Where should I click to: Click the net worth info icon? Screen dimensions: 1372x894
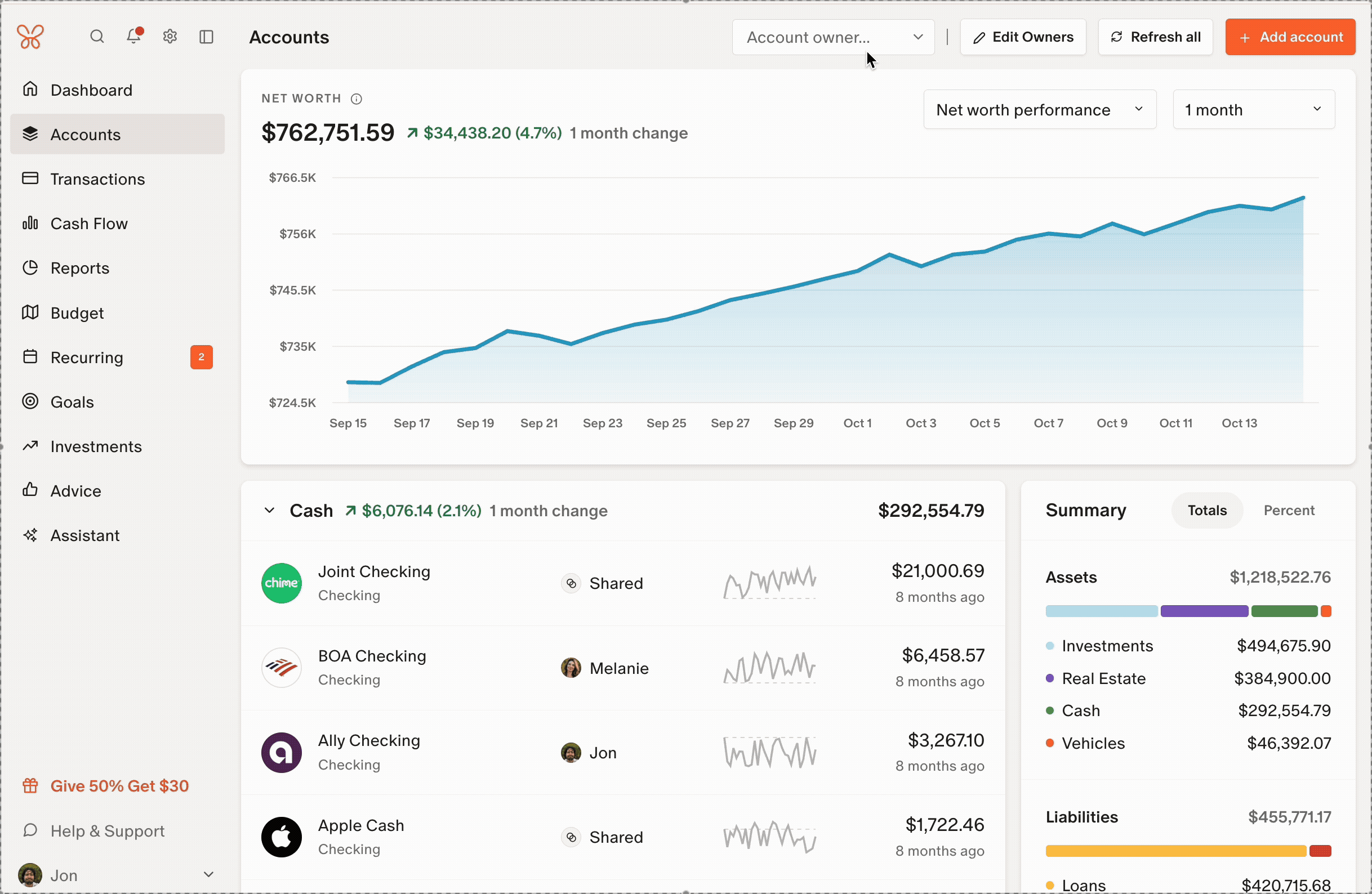357,99
